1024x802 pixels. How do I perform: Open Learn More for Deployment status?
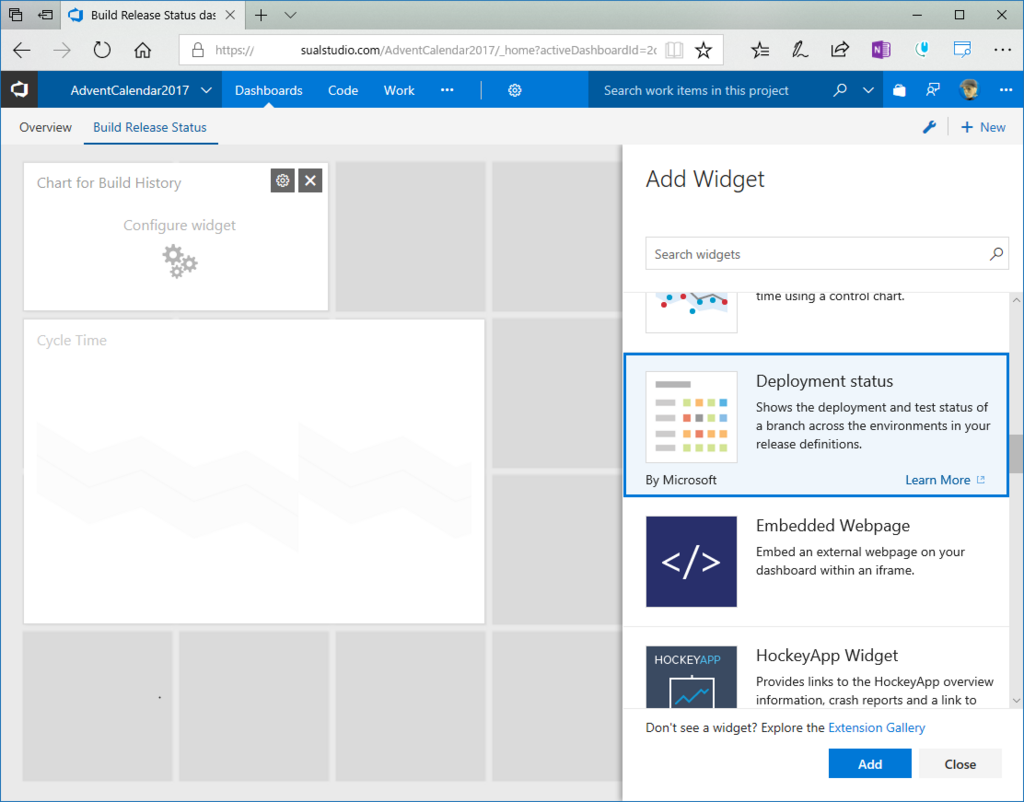(x=945, y=480)
